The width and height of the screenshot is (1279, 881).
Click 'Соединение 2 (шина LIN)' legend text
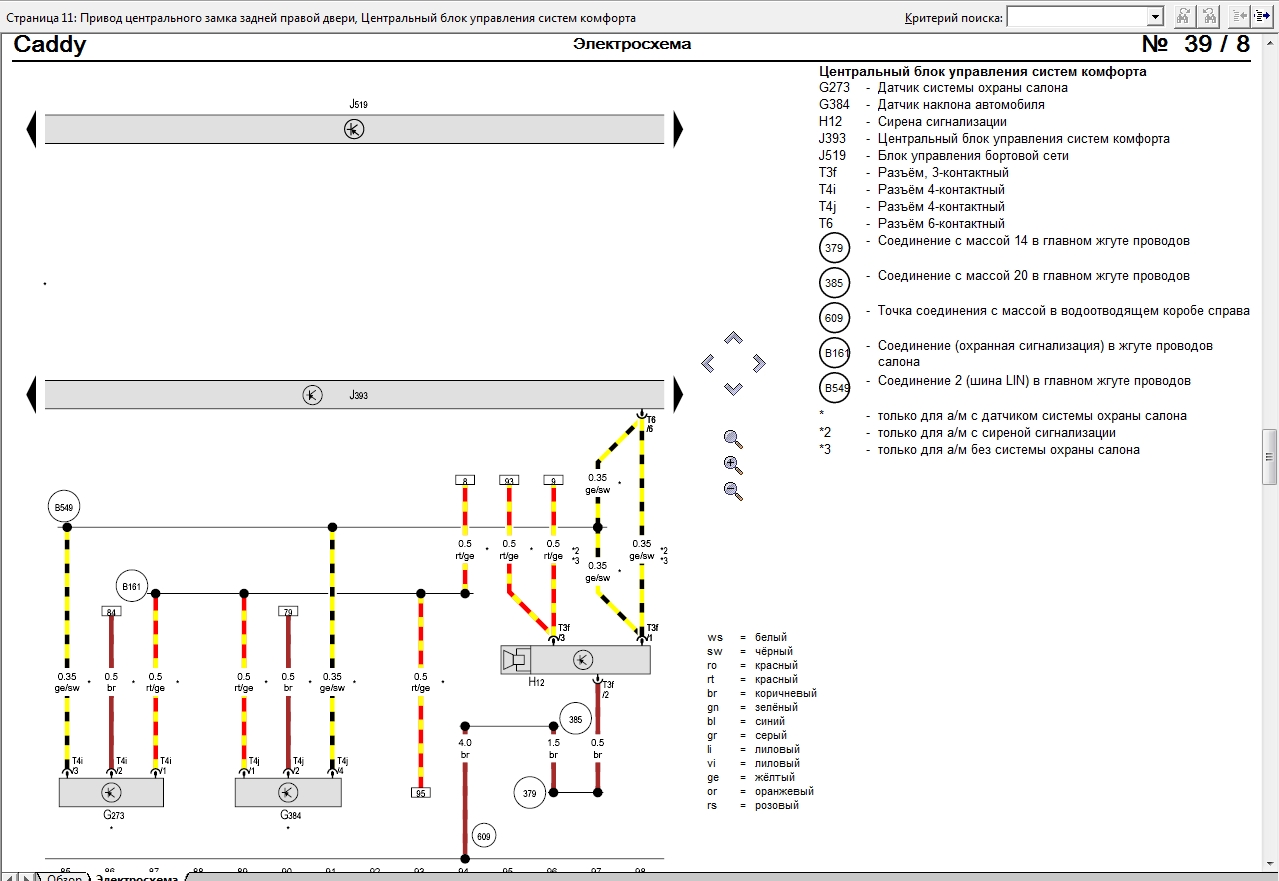1034,381
